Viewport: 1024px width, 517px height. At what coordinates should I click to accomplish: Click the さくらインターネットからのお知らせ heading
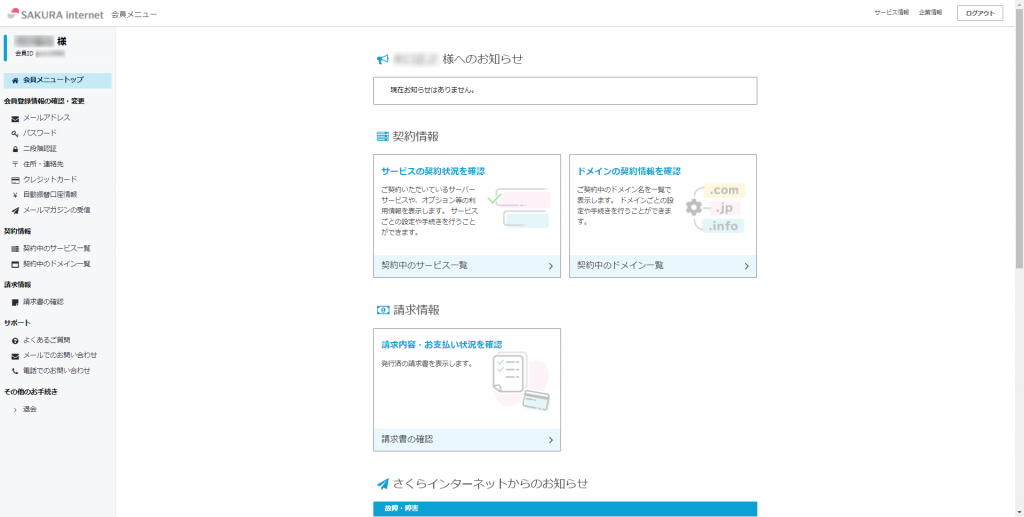[x=483, y=484]
